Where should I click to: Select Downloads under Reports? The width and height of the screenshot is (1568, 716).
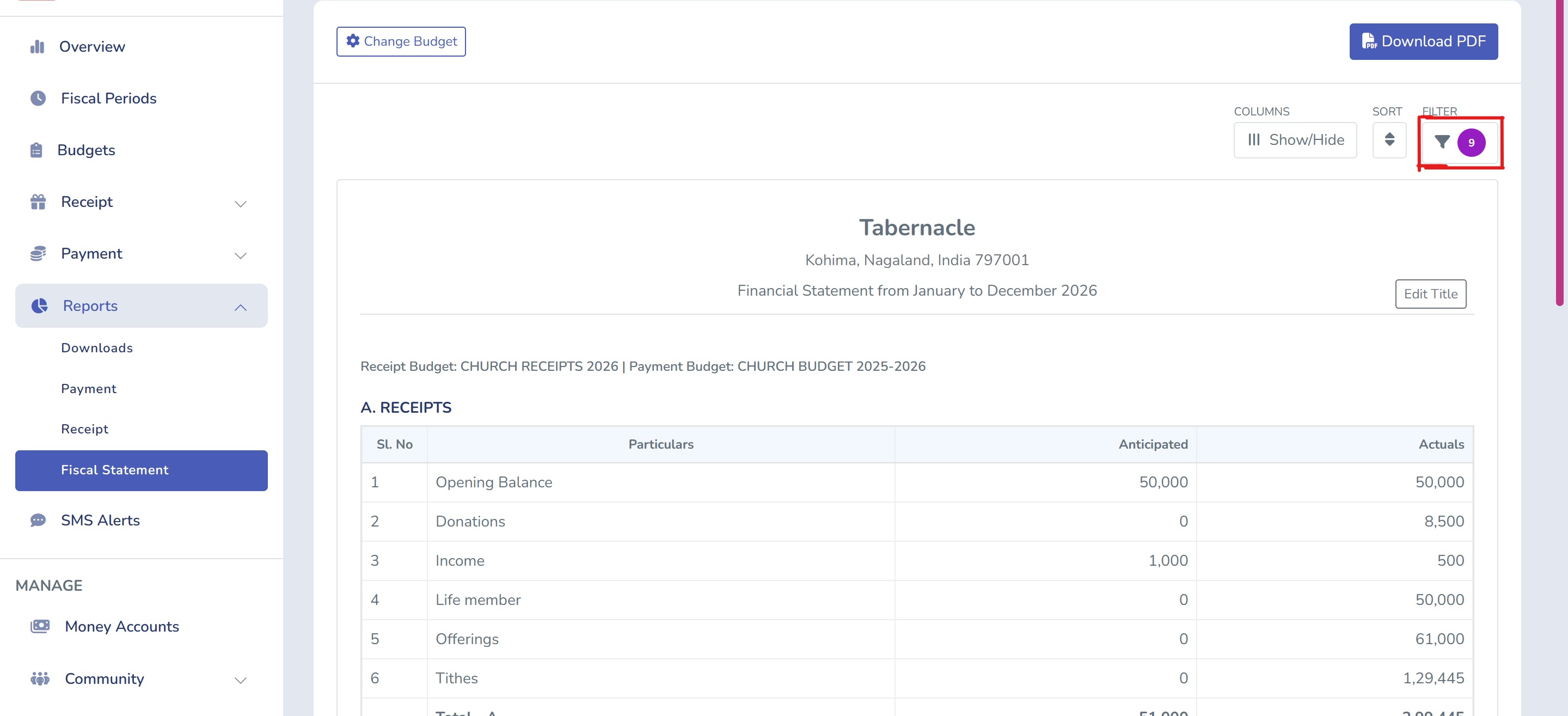click(x=97, y=347)
